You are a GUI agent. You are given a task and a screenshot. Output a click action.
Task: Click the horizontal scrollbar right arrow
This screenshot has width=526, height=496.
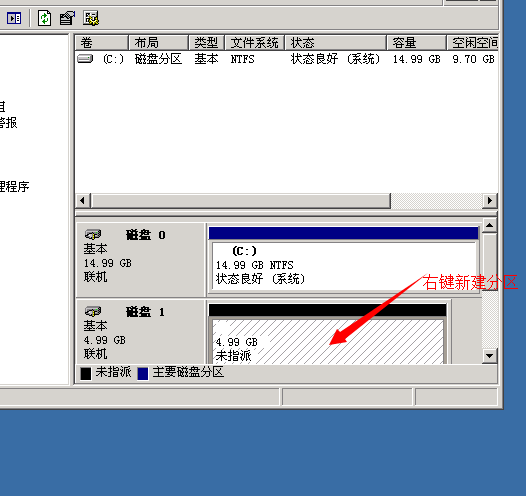pyautogui.click(x=490, y=201)
